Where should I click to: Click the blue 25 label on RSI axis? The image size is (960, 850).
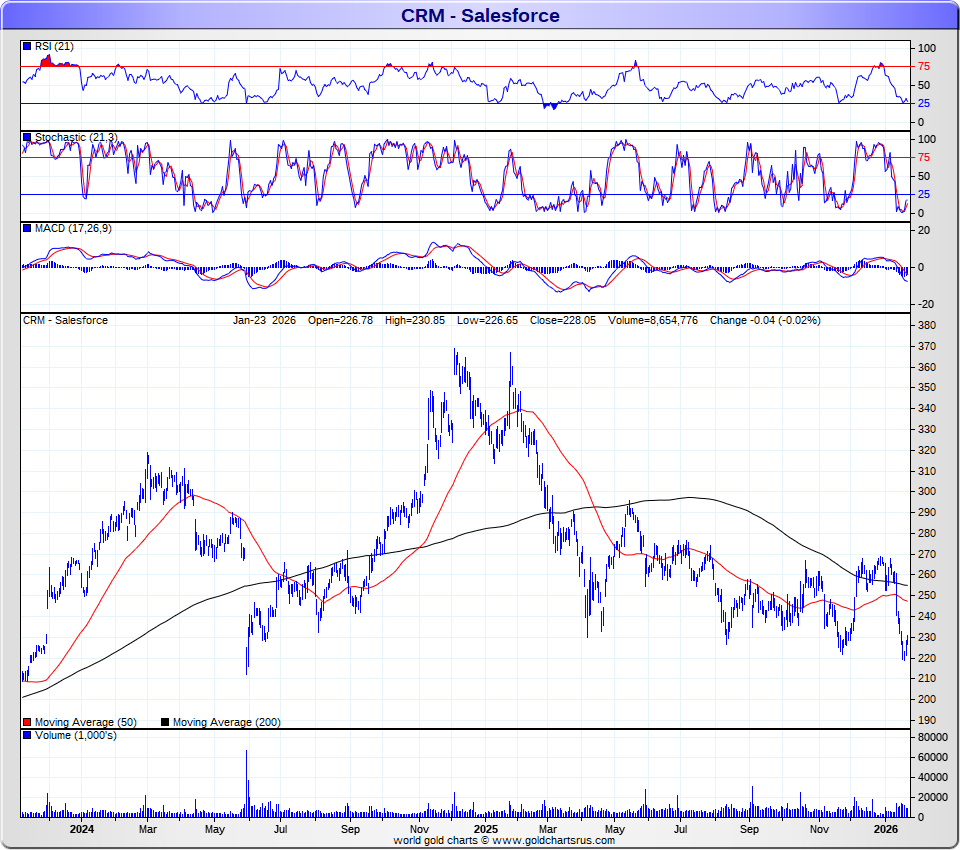pos(924,103)
